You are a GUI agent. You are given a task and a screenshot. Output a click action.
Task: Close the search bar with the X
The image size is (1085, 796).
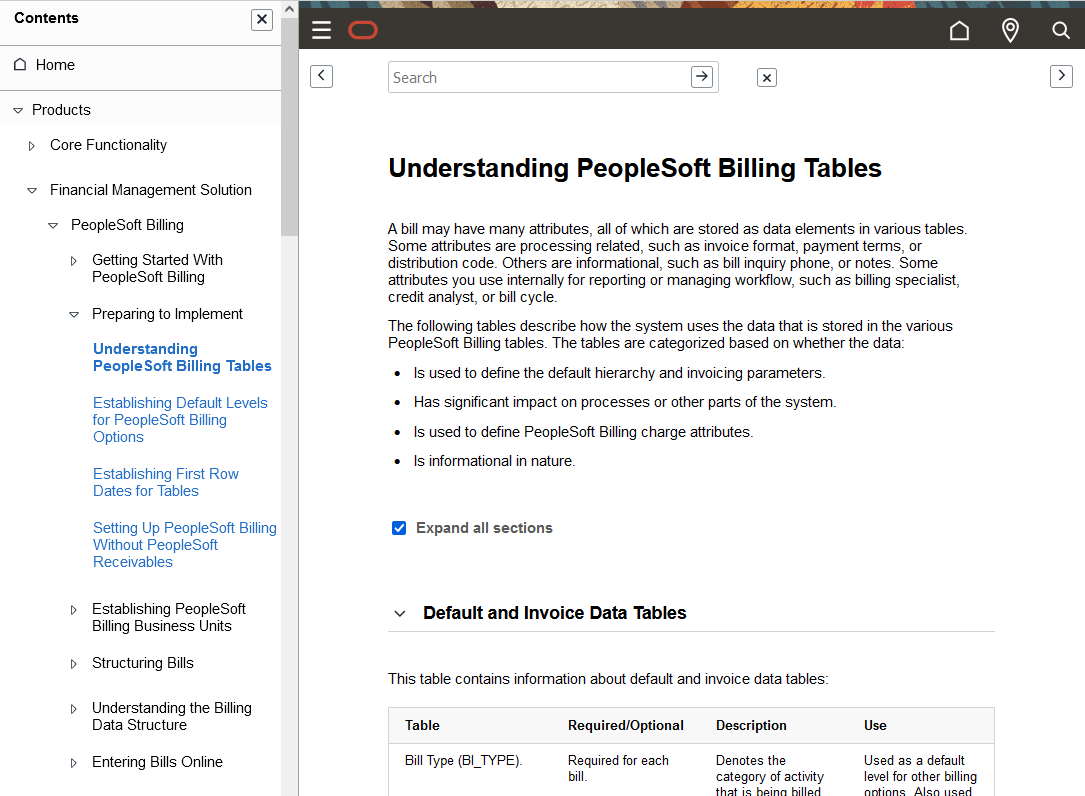766,77
